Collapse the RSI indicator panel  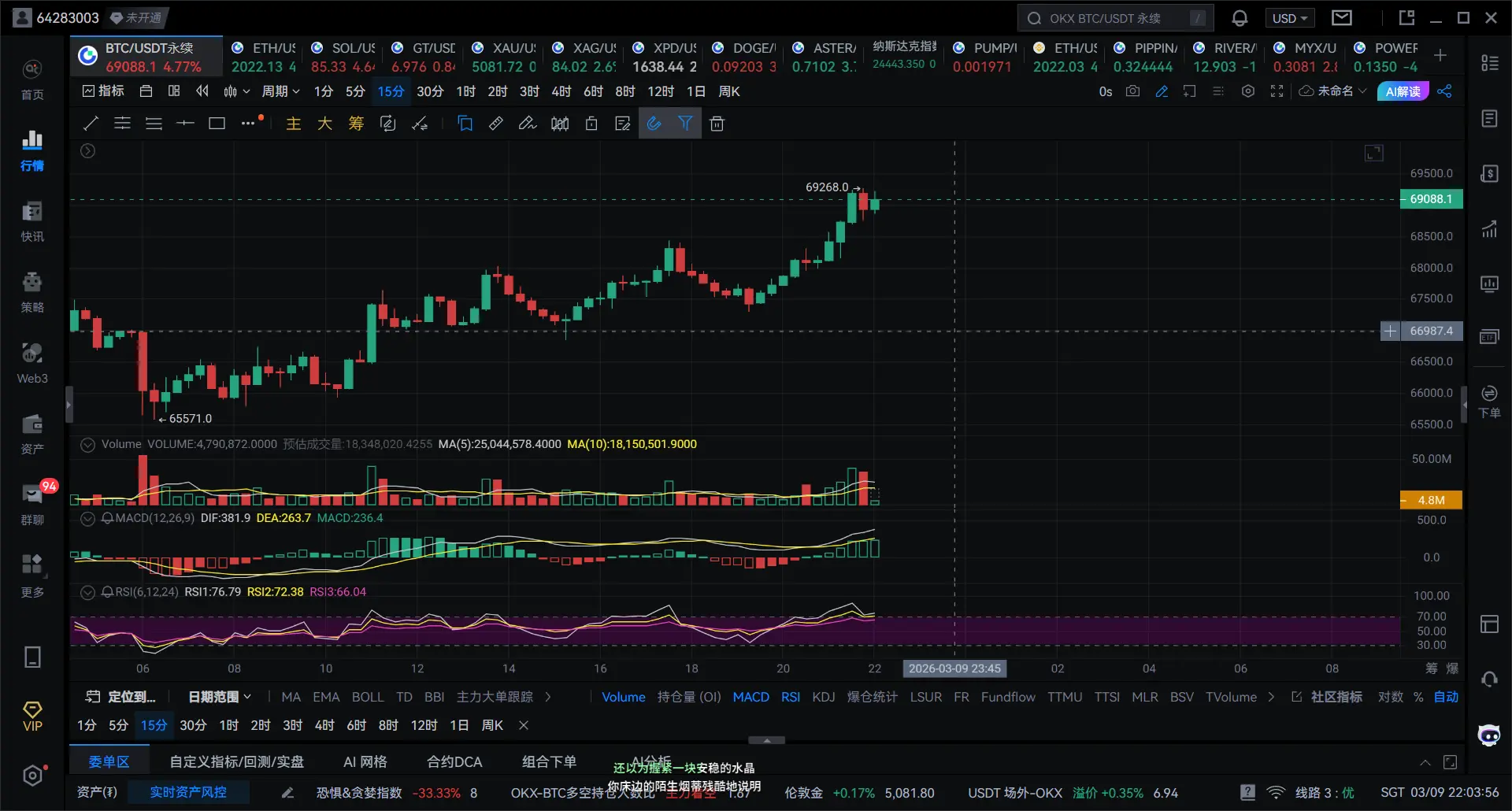coord(87,592)
